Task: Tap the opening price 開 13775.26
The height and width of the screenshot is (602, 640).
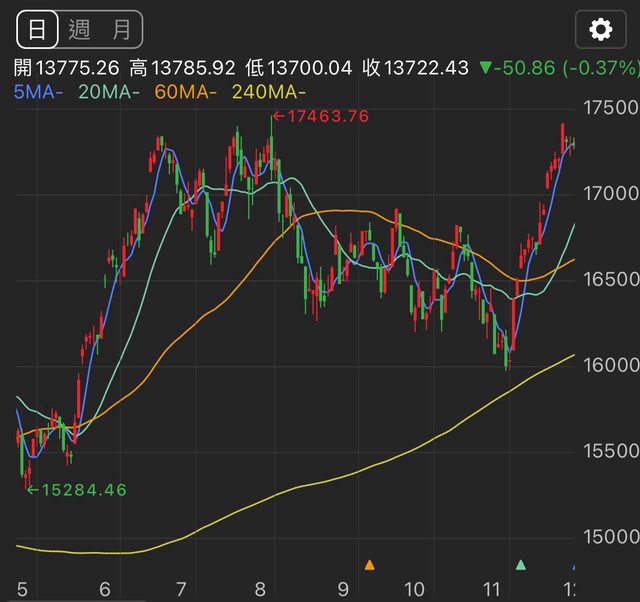Action: (x=66, y=68)
